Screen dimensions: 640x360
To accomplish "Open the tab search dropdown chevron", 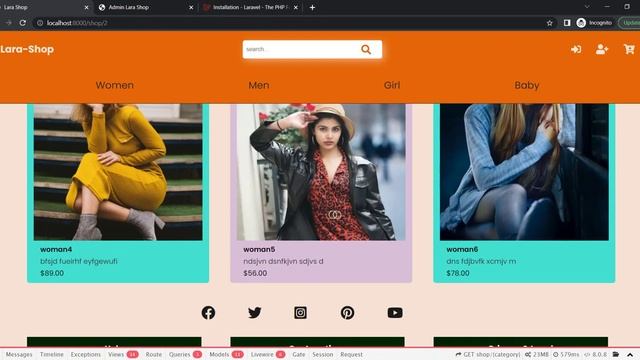I will (587, 7).
